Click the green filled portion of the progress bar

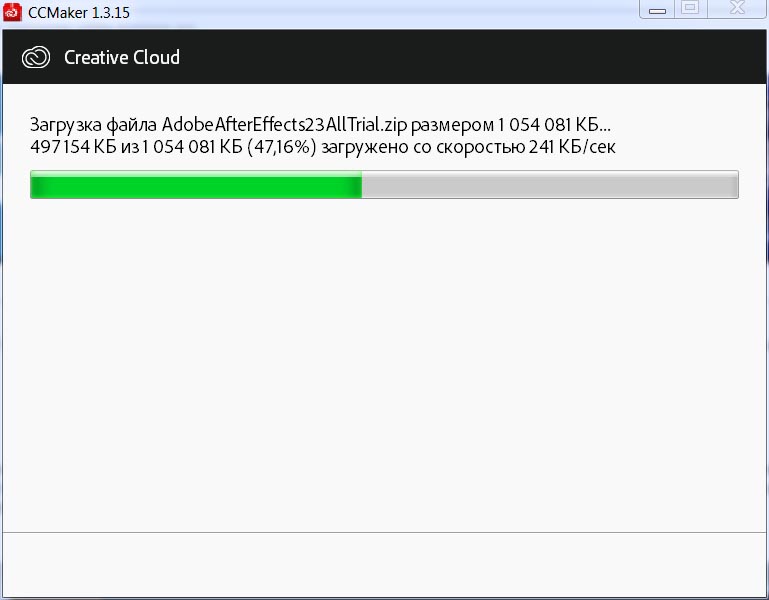click(196, 184)
